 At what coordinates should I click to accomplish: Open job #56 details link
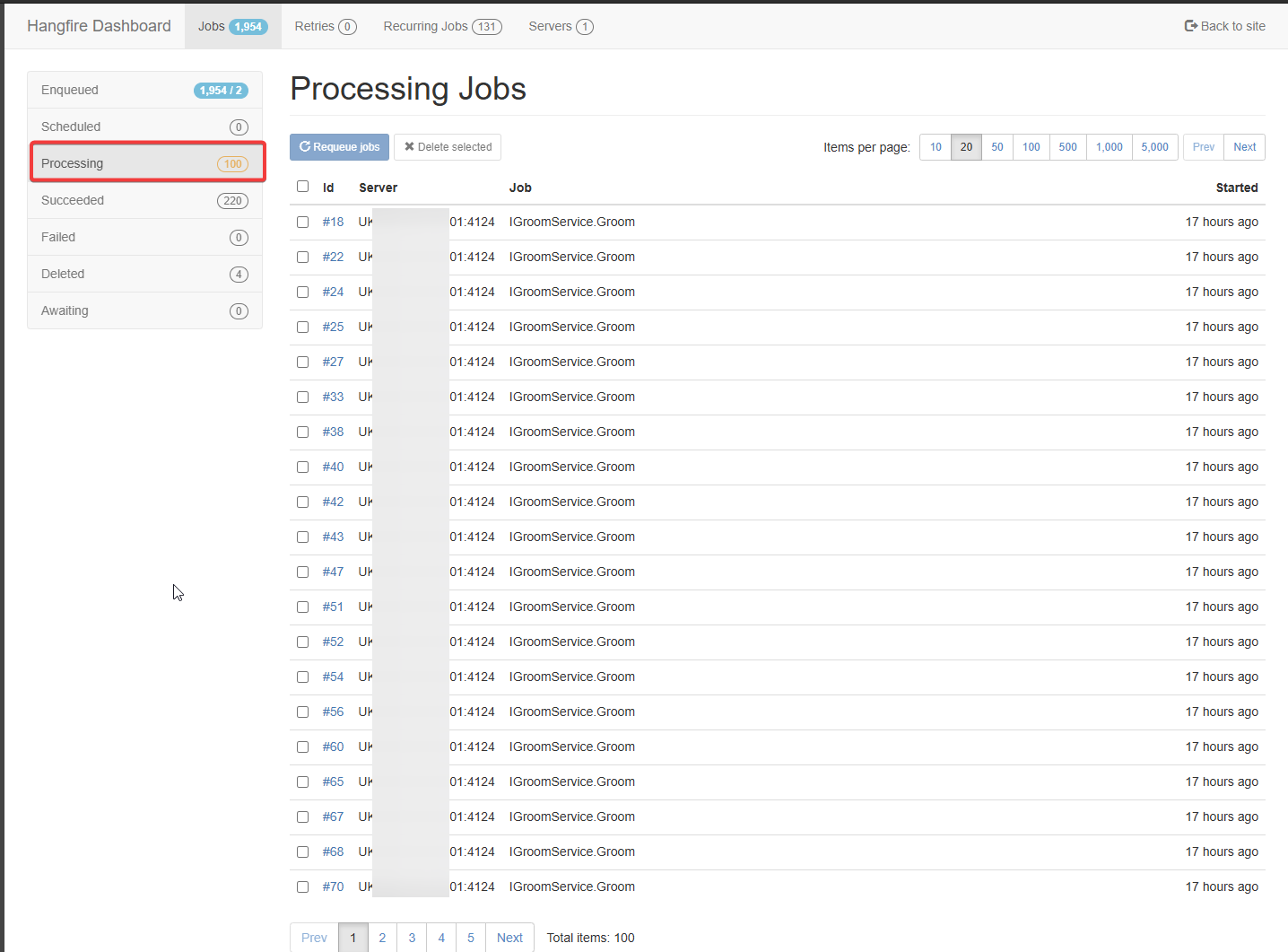[333, 712]
